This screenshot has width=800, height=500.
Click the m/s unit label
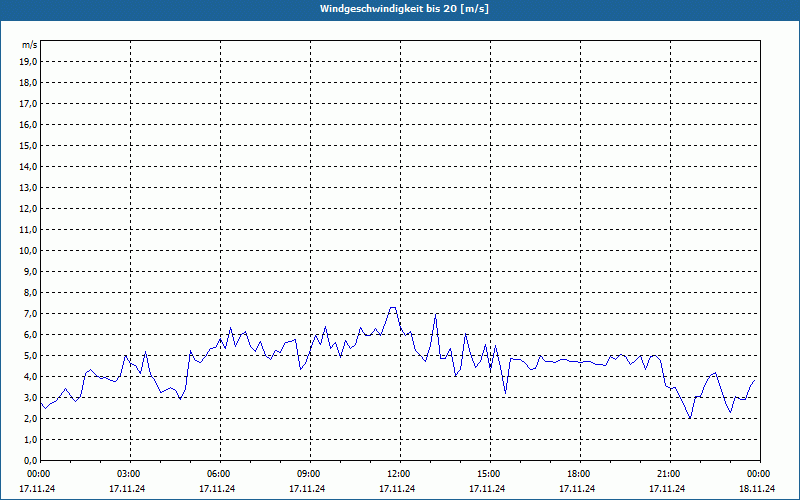click(x=30, y=45)
